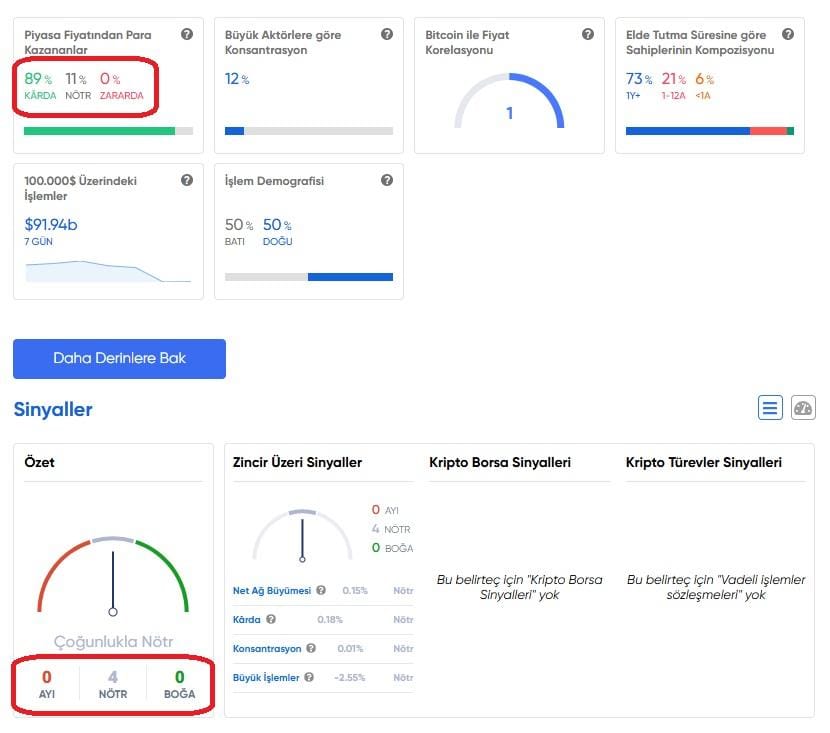
Task: Click the holder composition color bar
Action: click(709, 131)
